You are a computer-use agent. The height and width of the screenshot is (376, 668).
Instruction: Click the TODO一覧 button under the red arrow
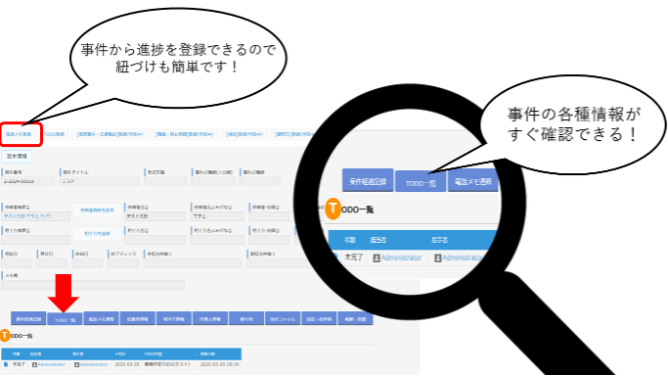click(65, 319)
